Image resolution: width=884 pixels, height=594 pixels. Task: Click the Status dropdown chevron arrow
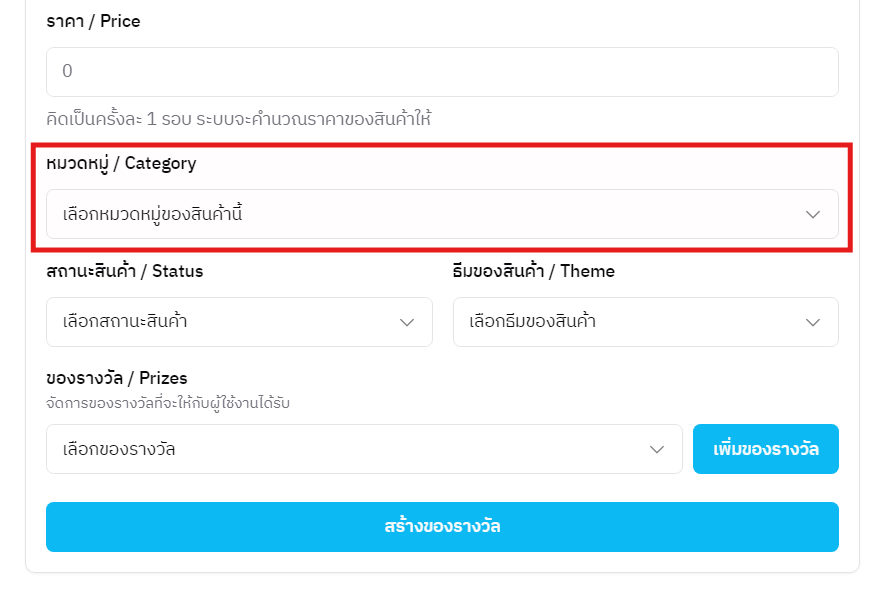(407, 322)
